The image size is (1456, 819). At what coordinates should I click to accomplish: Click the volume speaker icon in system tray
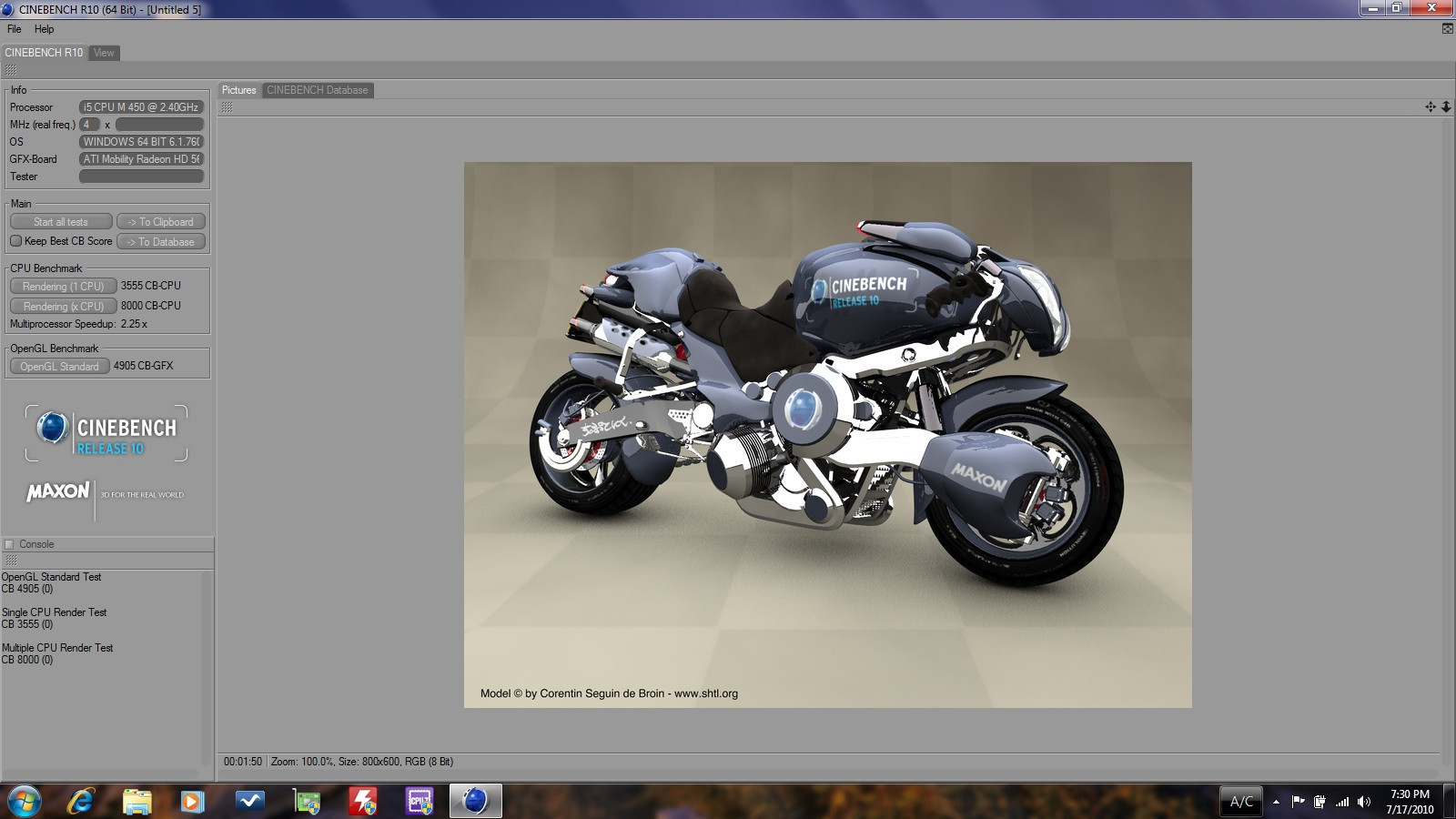coord(1363,802)
